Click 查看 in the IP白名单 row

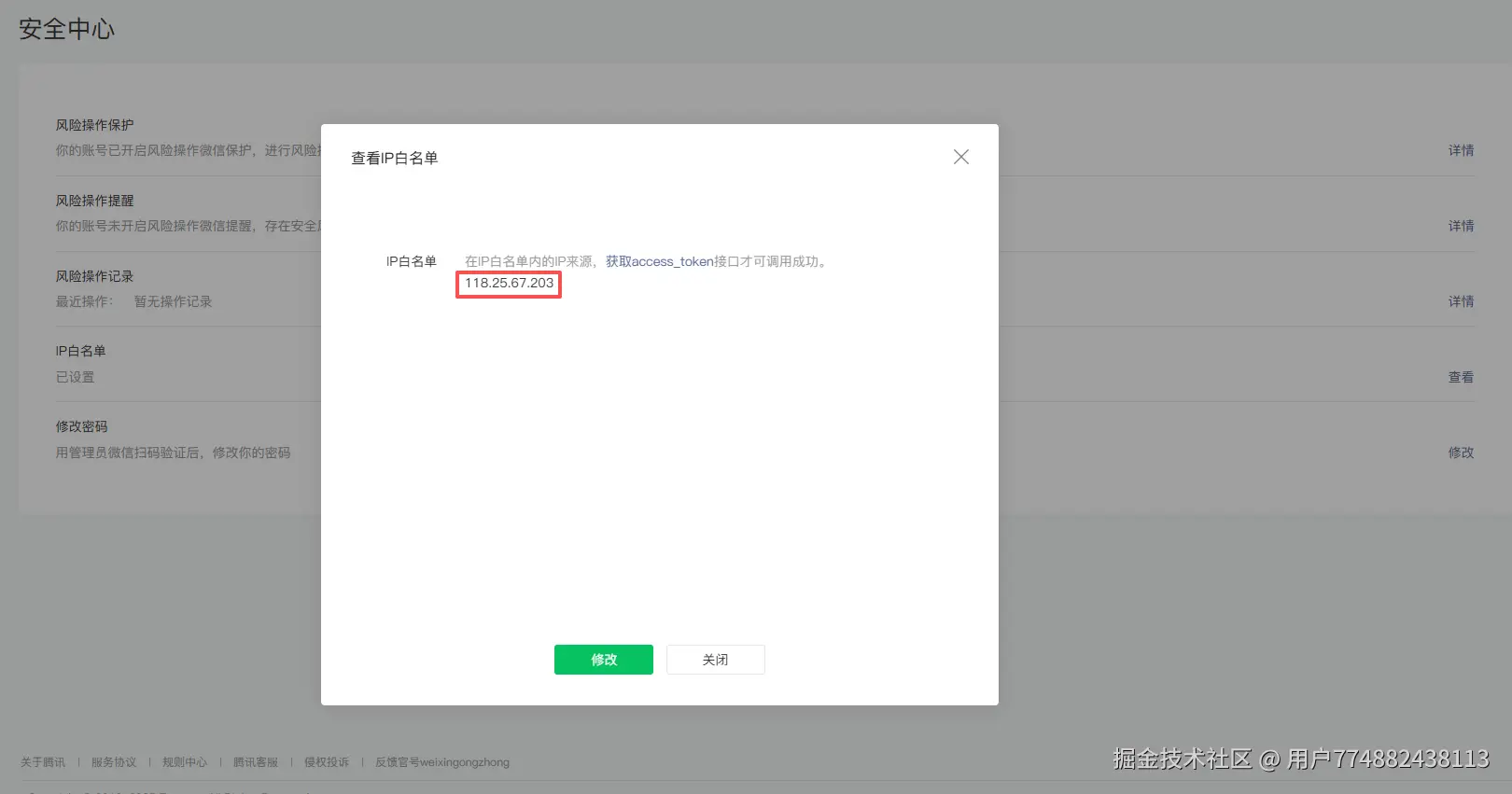click(1462, 377)
